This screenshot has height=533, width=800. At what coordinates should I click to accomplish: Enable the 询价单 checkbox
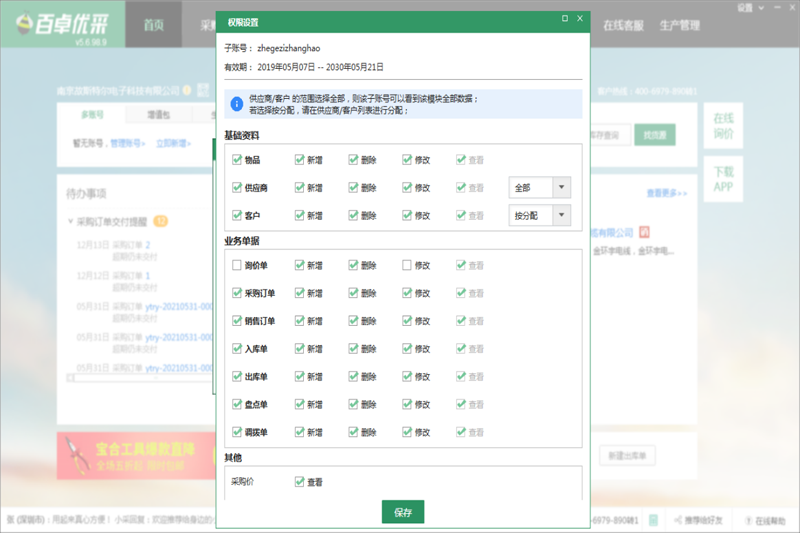237,265
